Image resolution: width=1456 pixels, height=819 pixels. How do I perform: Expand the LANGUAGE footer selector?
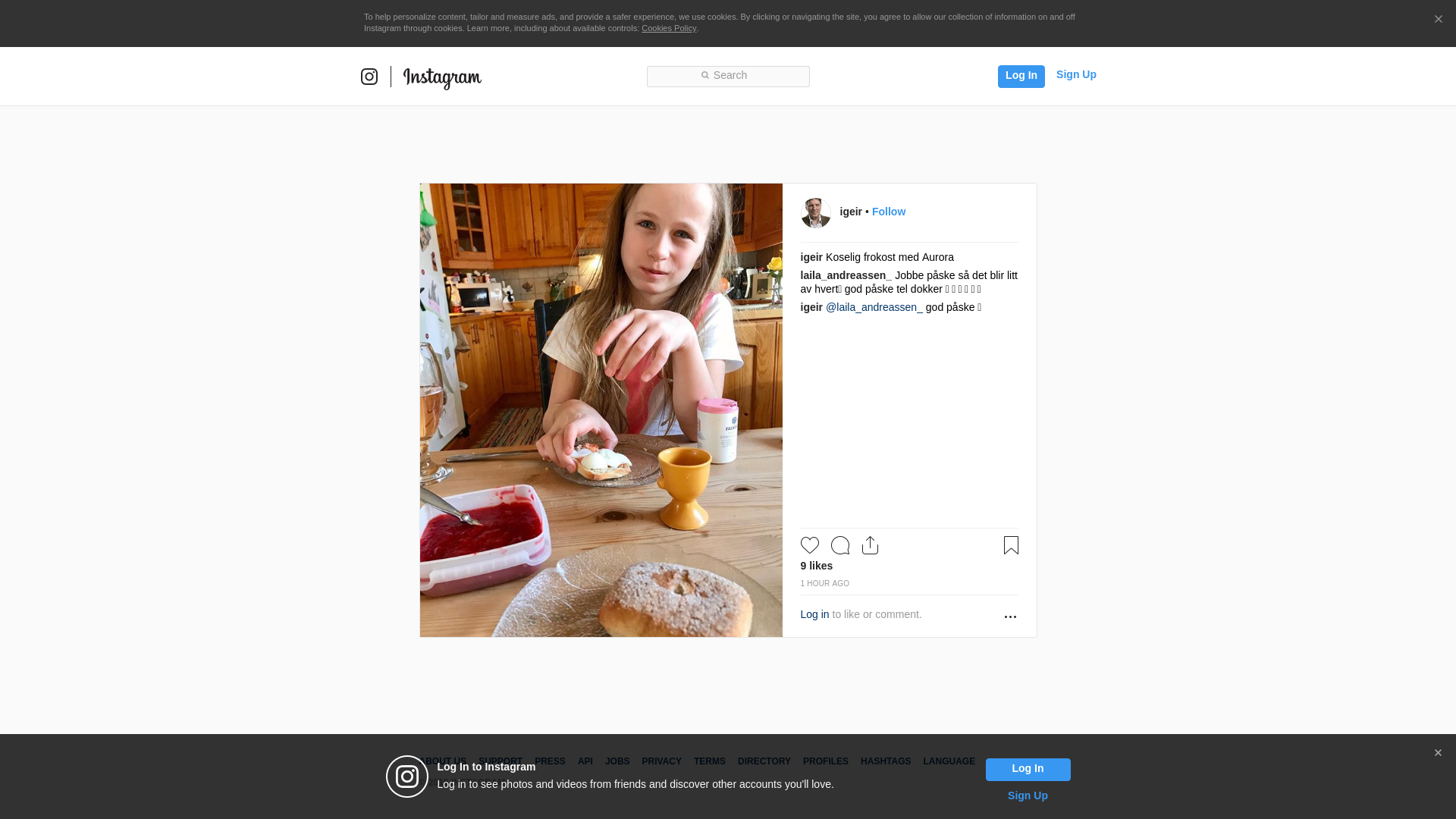tap(949, 761)
